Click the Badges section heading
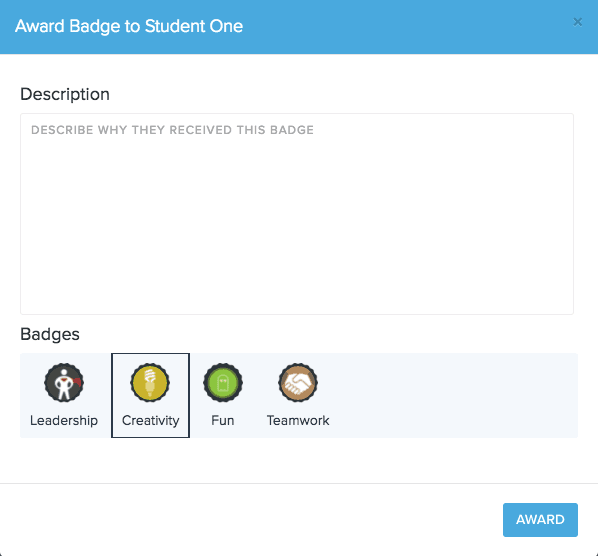The height and width of the screenshot is (556, 598). 50,334
